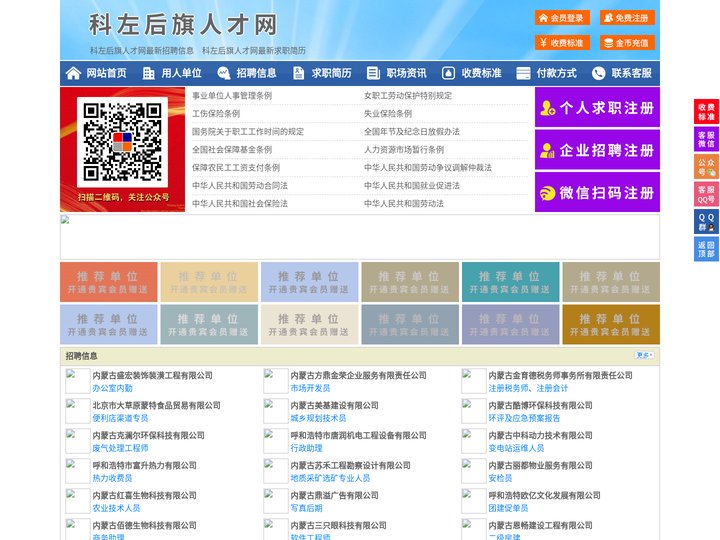Open the 安检员 job posting
Image resolution: width=720 pixels, height=540 pixels.
pos(500,478)
